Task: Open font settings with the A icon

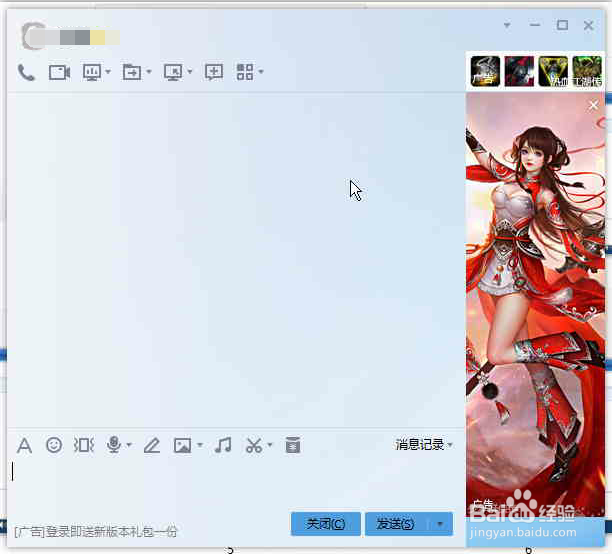Action: (x=24, y=445)
